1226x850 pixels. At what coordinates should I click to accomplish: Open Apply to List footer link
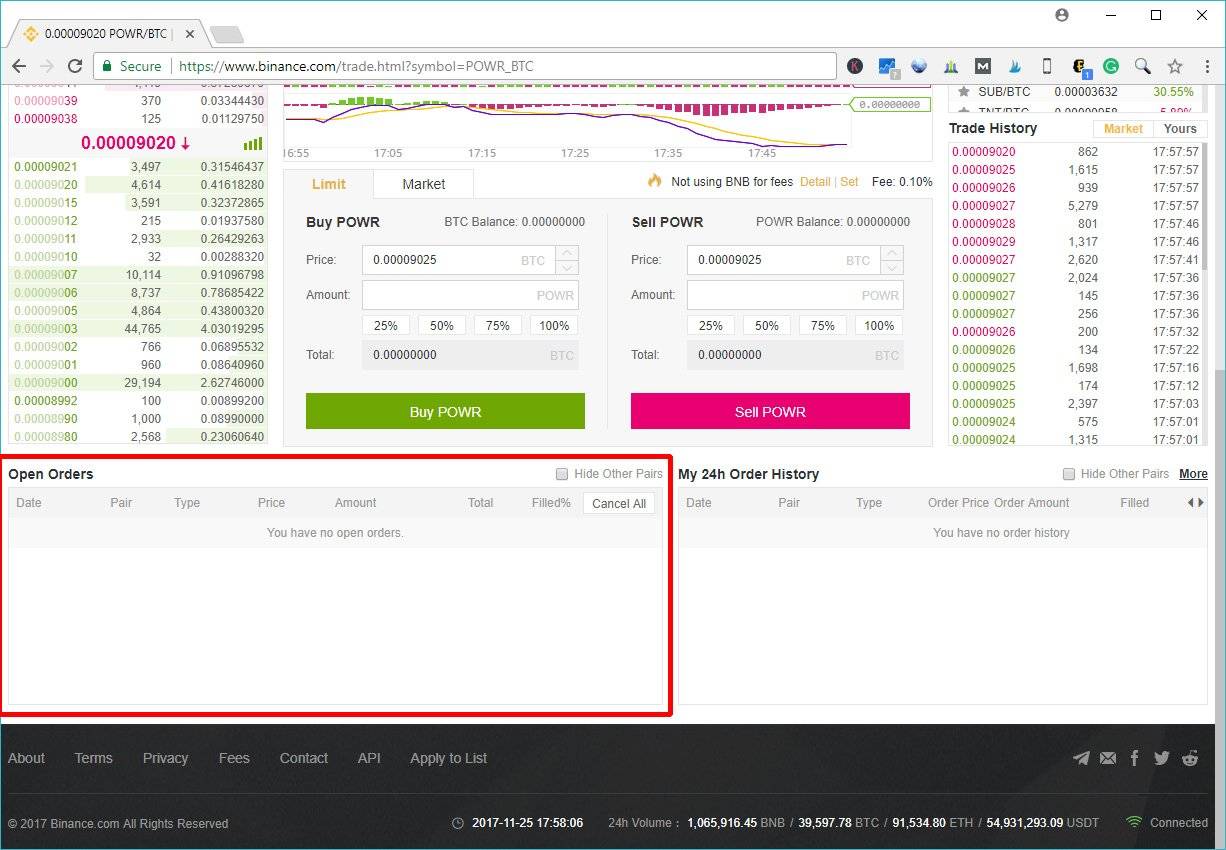(x=448, y=758)
